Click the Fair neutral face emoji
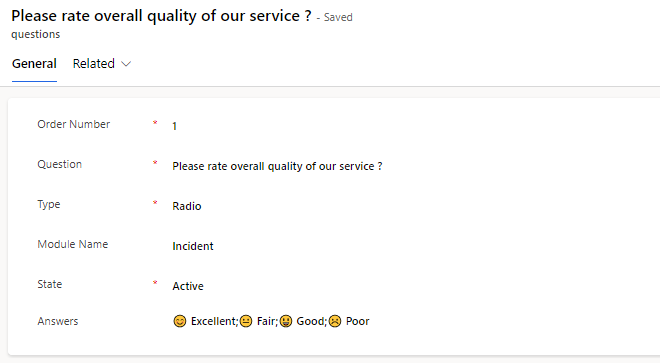660x363 pixels. click(x=246, y=321)
